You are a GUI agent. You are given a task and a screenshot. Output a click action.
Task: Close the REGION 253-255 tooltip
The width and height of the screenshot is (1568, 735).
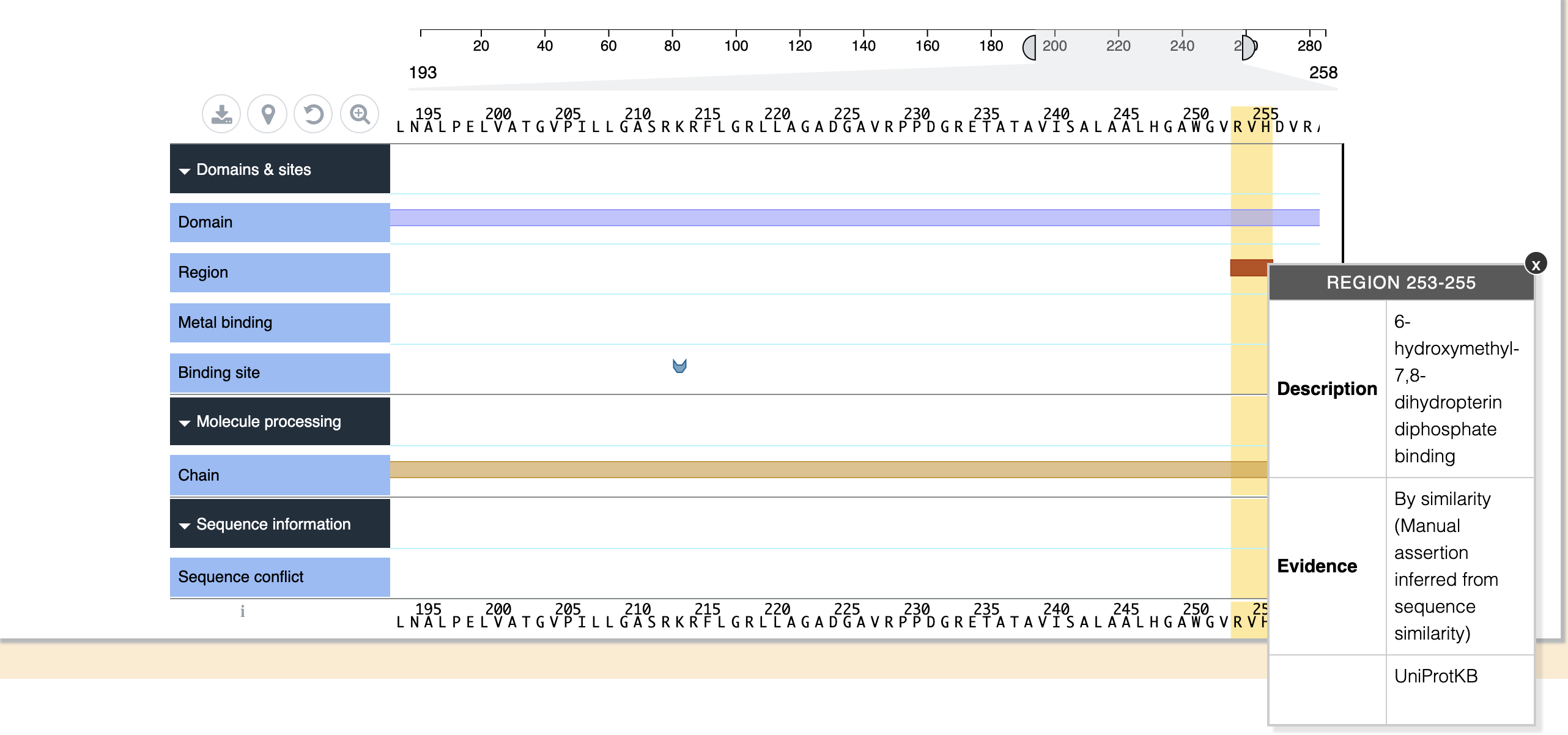(1536, 264)
